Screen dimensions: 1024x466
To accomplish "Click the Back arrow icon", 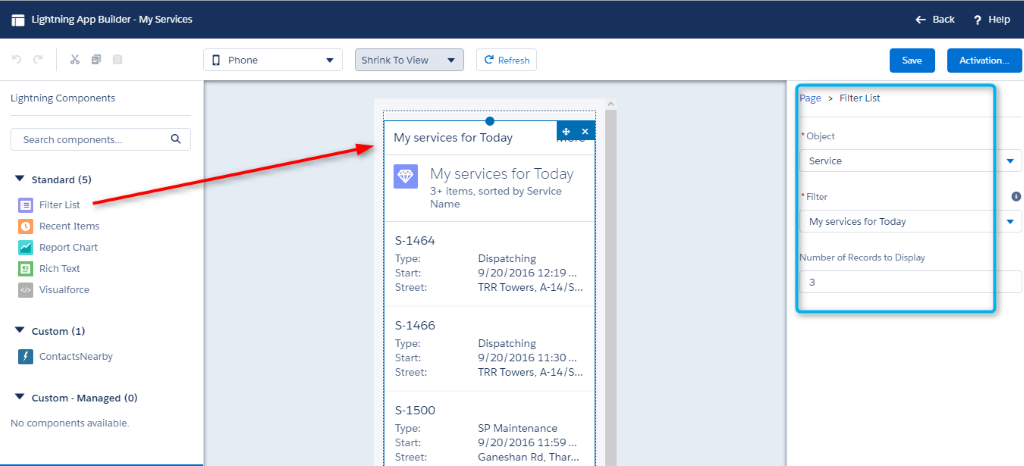I will coord(921,20).
